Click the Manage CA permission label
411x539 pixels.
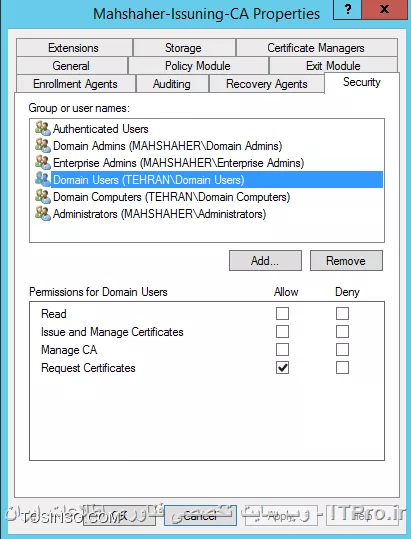(69, 350)
